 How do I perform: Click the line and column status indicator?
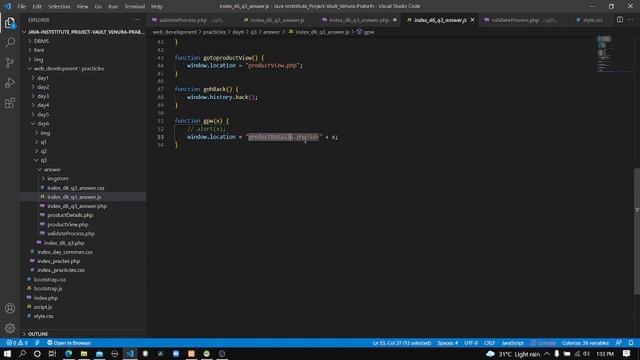click(x=402, y=343)
